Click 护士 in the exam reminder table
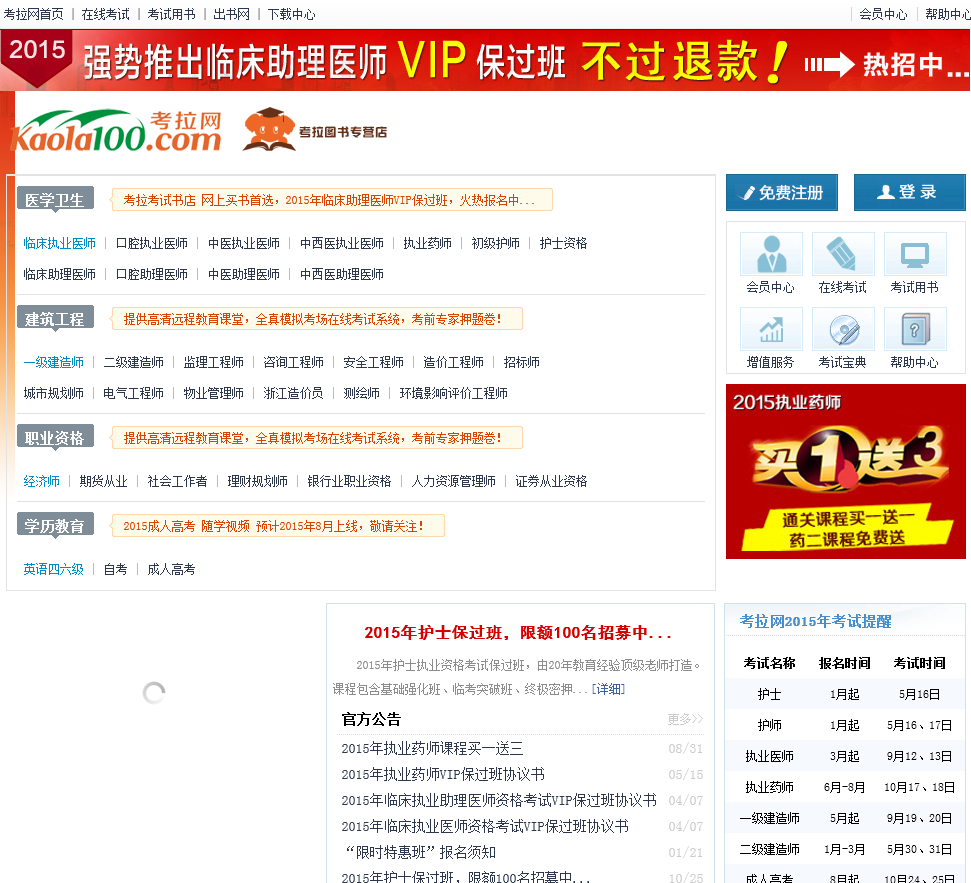This screenshot has width=971, height=883. [769, 694]
